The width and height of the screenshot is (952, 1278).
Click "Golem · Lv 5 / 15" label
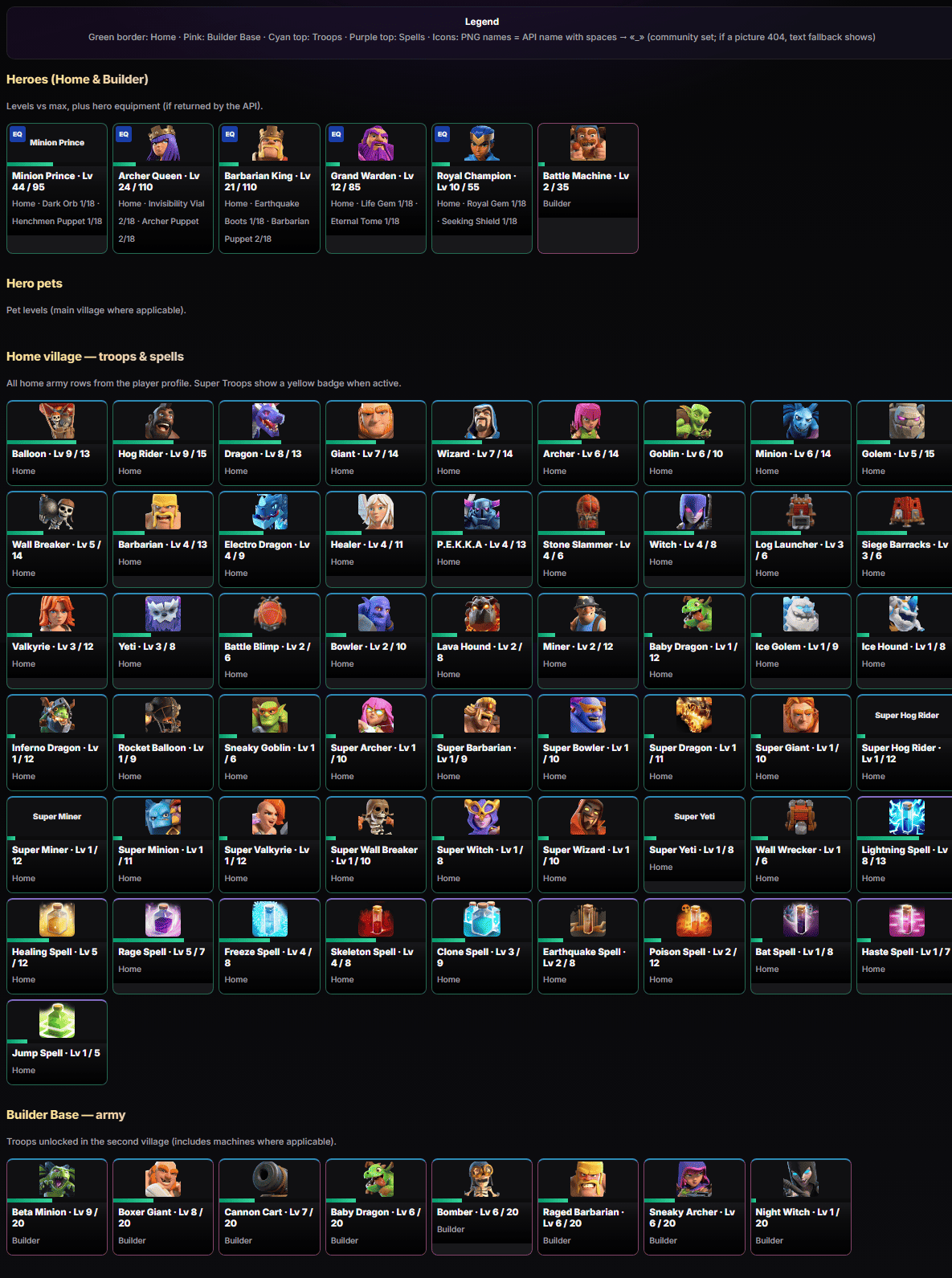point(898,454)
